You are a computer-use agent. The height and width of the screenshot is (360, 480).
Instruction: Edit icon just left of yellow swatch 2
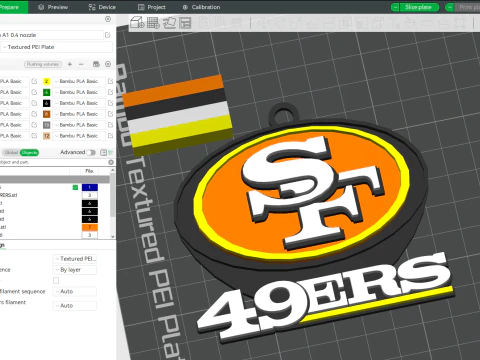(x=34, y=81)
